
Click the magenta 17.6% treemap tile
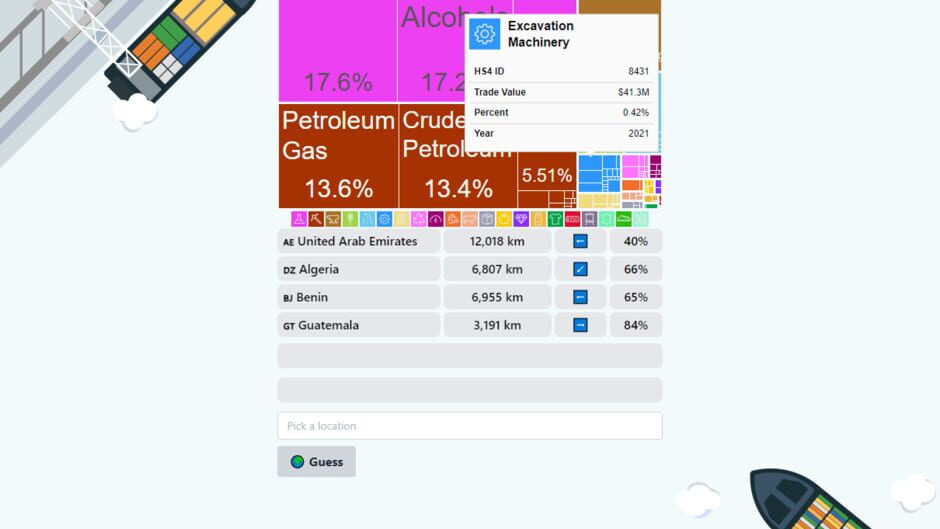click(x=337, y=50)
